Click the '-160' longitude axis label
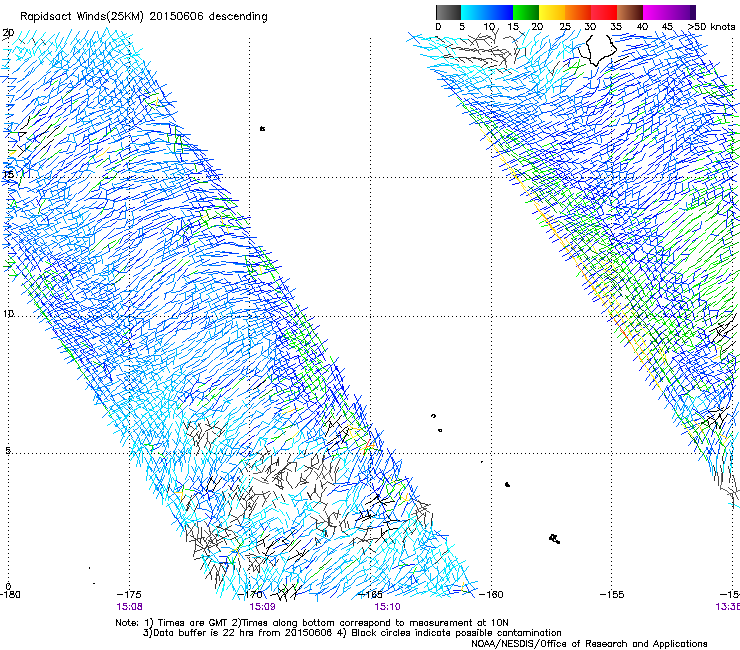Viewport: 740px width, 650px height. [x=491, y=594]
